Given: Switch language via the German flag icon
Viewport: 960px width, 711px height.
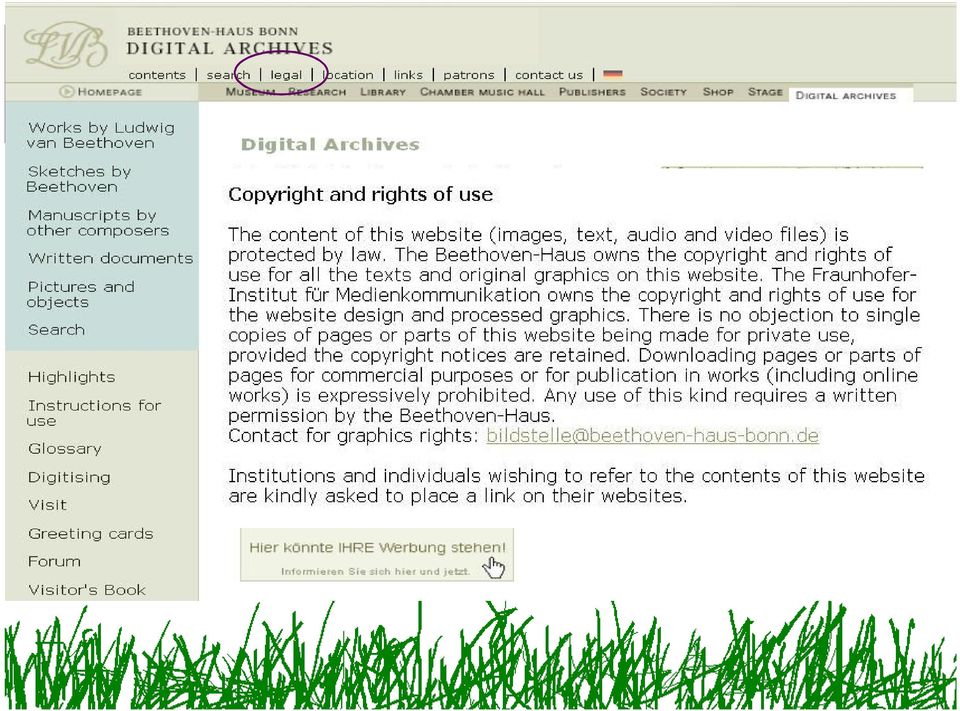Looking at the screenshot, I should [612, 74].
